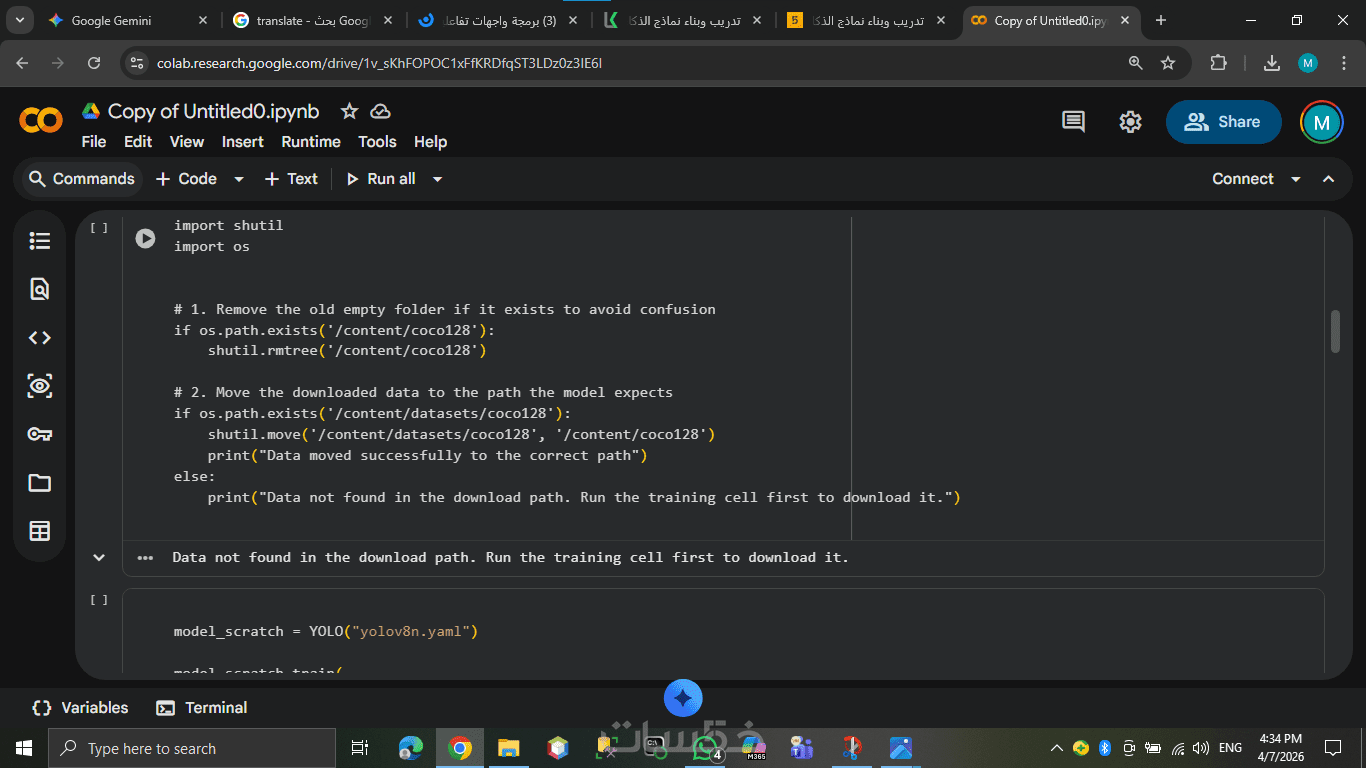Click the Windows search box
This screenshot has width=1366, height=768.
click(x=192, y=748)
